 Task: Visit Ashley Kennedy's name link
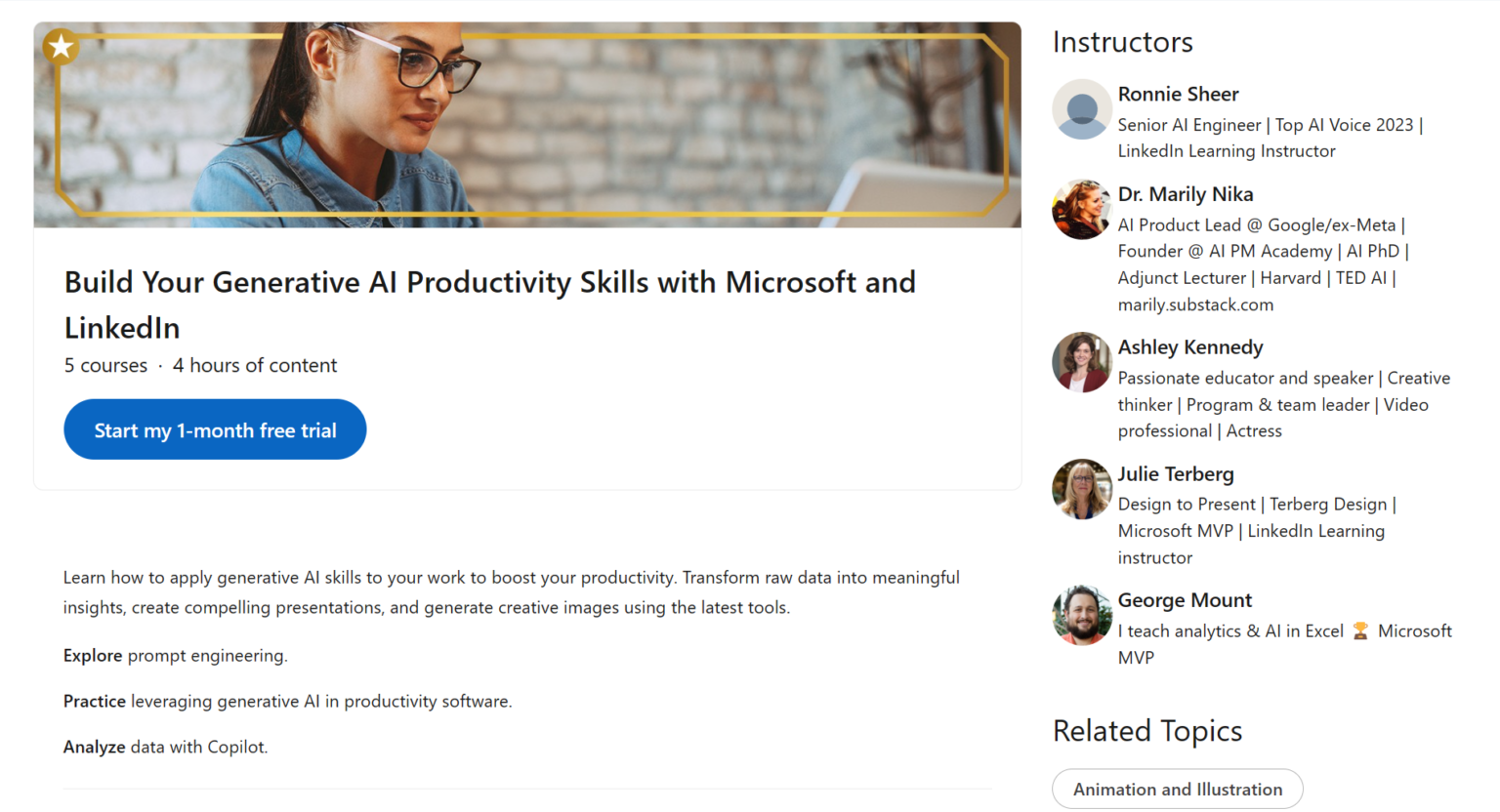pos(1189,347)
